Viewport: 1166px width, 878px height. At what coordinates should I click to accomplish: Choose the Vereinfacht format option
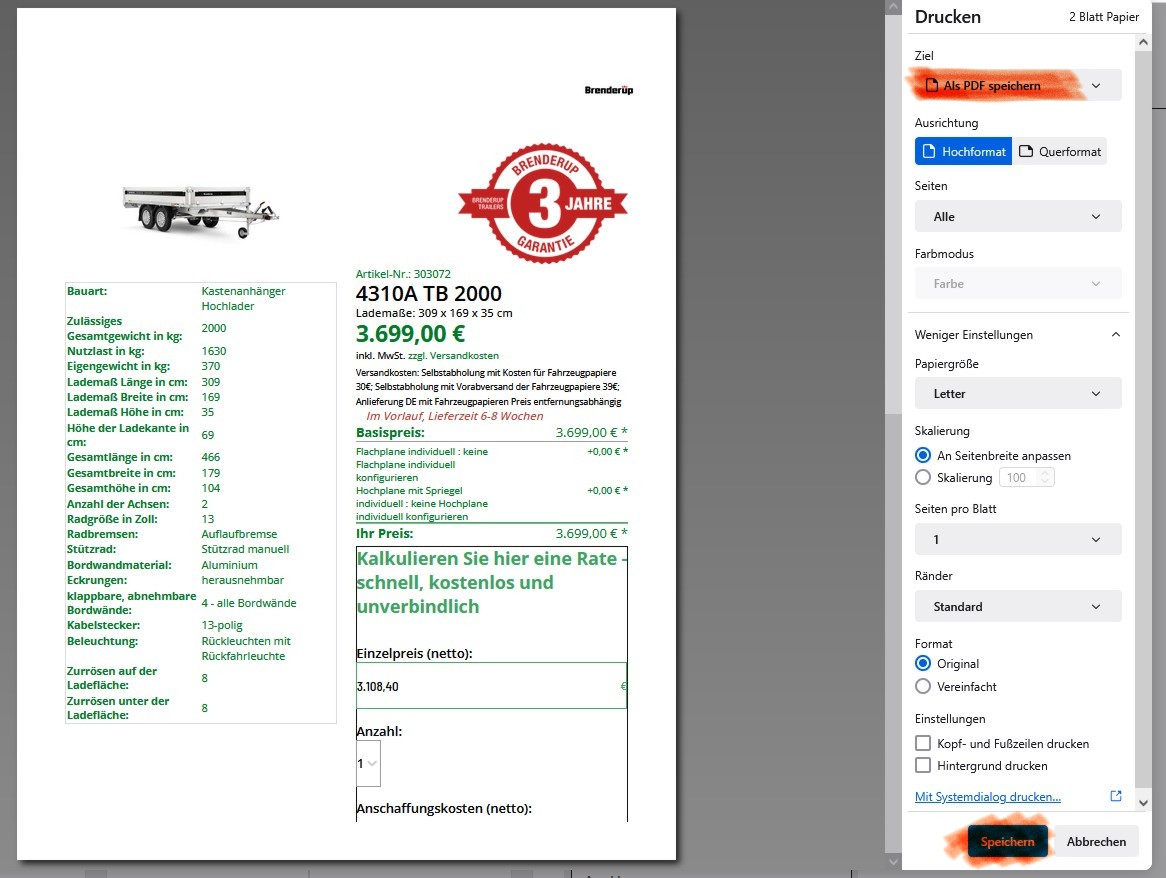click(922, 686)
